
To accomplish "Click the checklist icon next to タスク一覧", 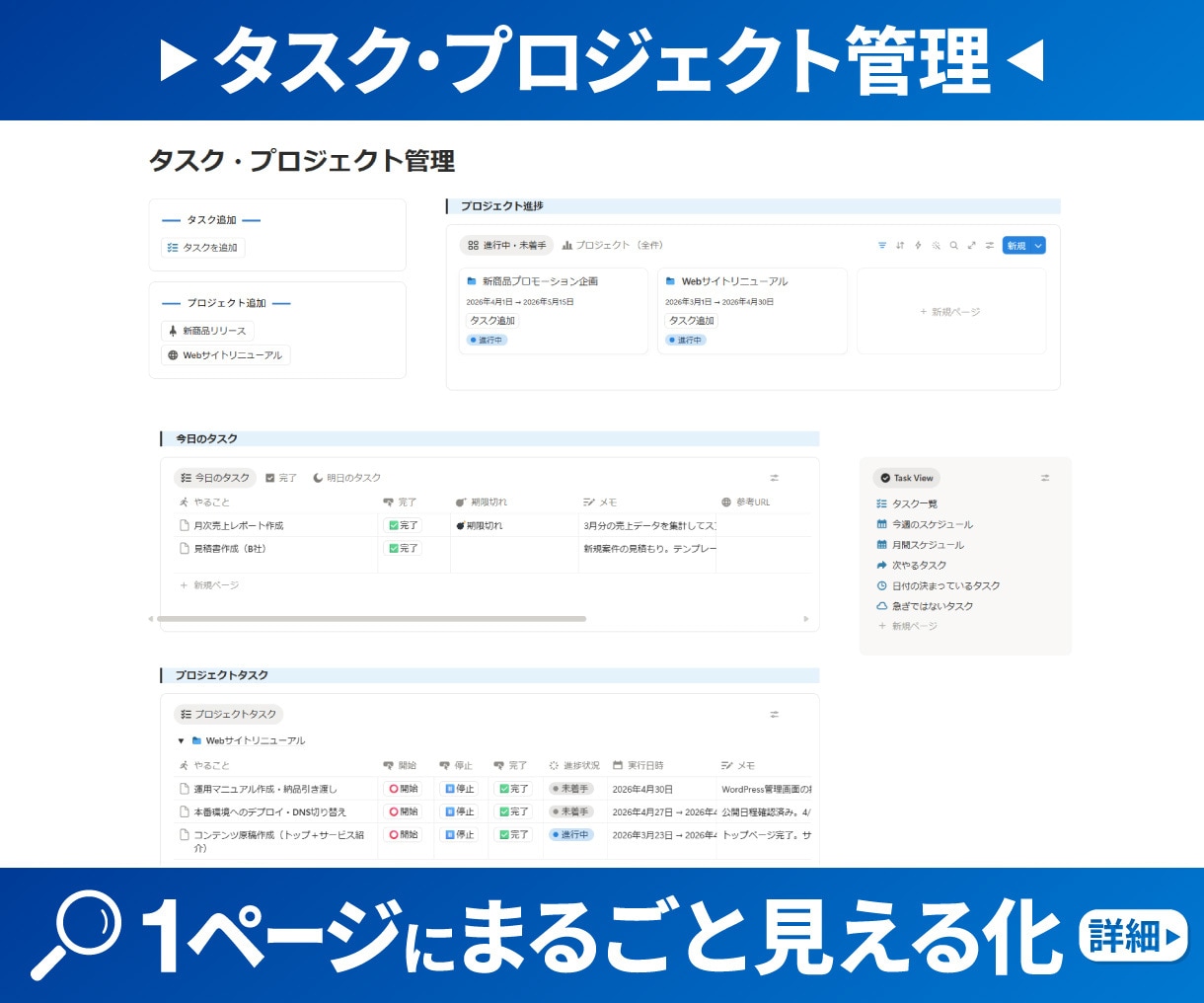I will [882, 503].
